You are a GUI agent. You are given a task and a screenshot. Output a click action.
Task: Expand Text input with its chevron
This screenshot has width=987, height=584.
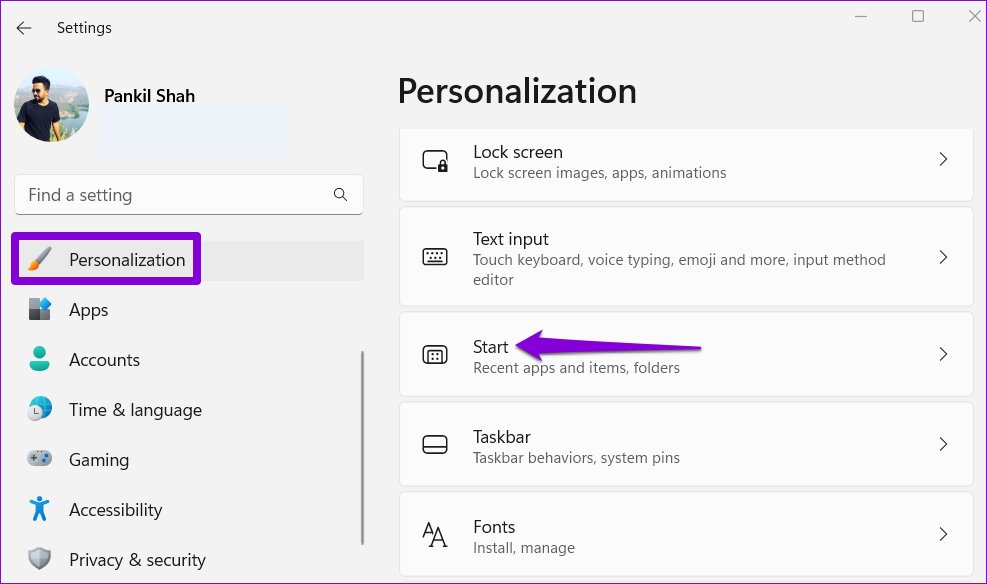943,257
